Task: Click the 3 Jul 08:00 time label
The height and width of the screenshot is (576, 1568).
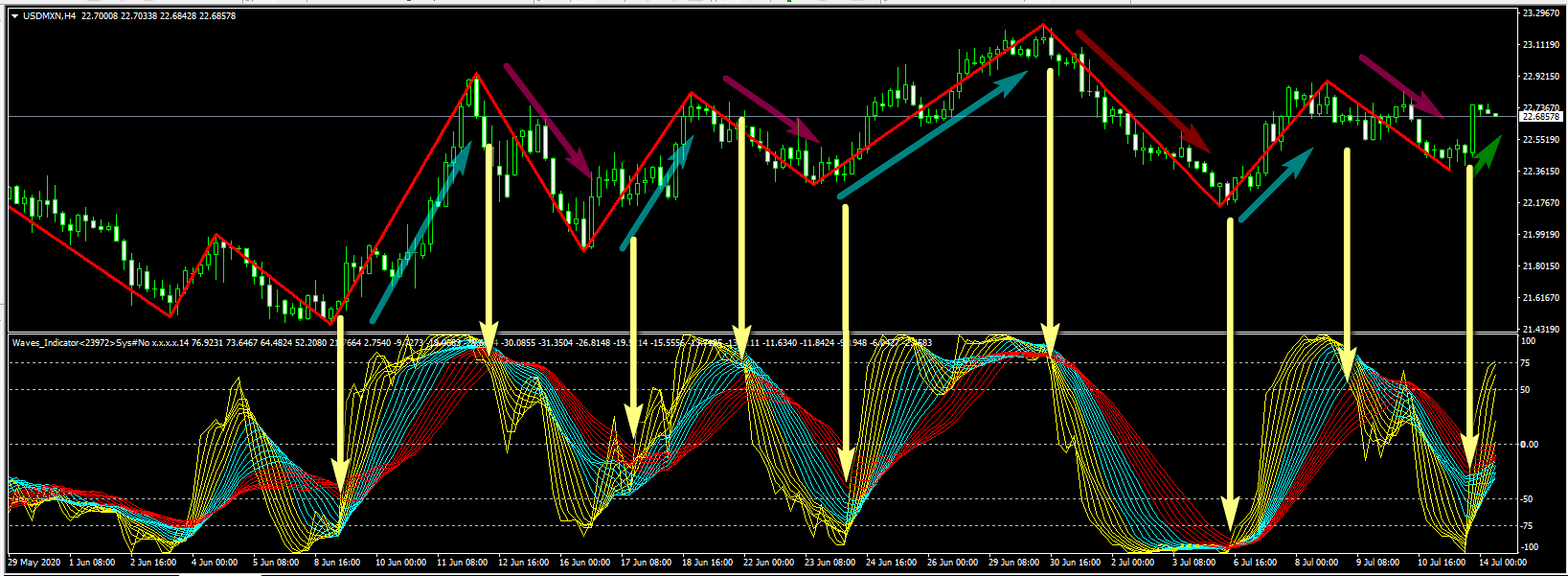Action: [x=1193, y=563]
